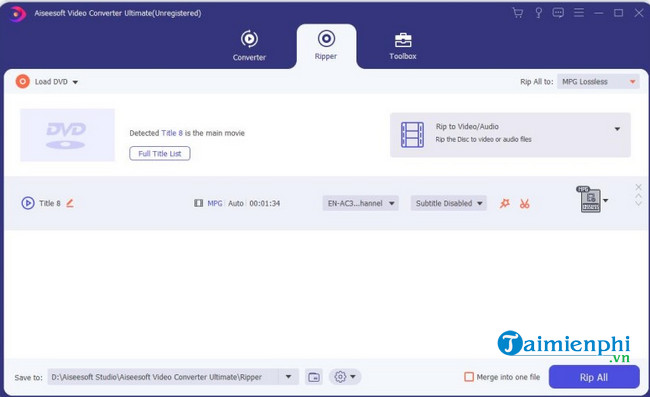Click the register key icon
Screen dimensions: 650x397
pos(538,13)
